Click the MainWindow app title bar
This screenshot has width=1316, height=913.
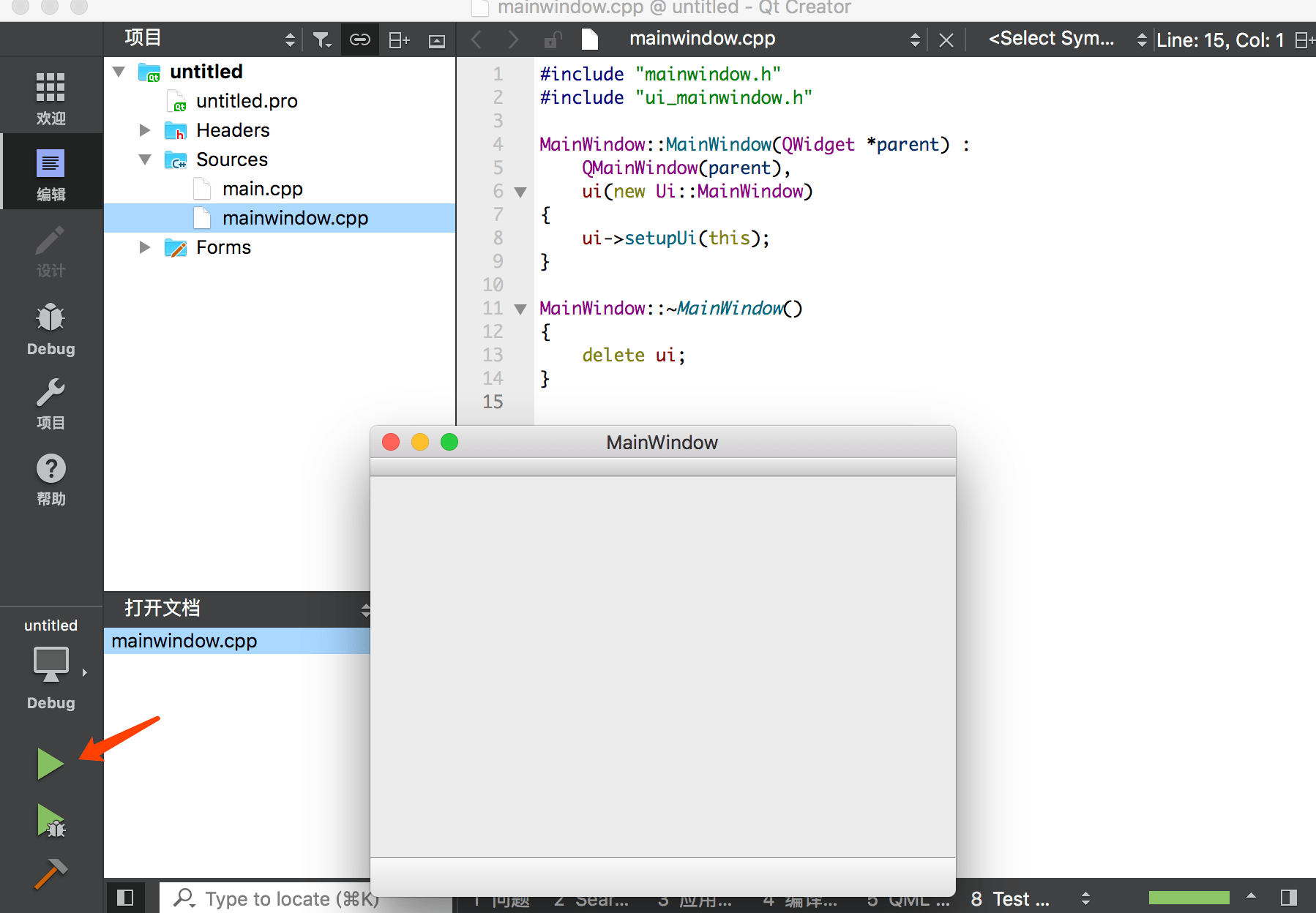click(x=662, y=443)
